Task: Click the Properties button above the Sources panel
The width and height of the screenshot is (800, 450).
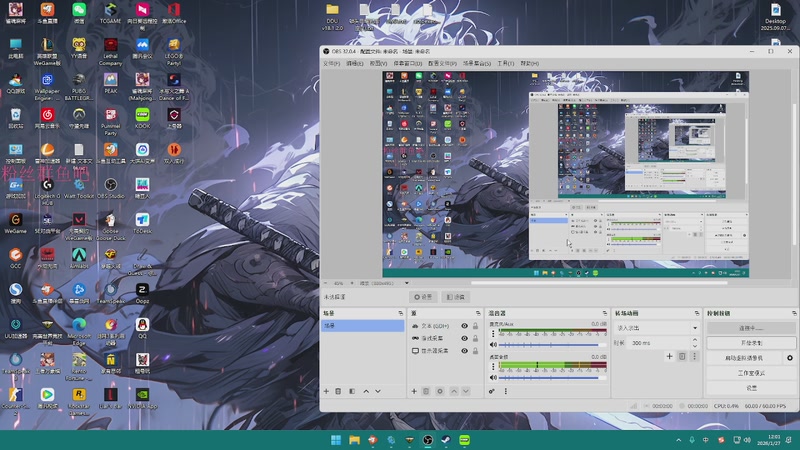Action: pyautogui.click(x=423, y=297)
